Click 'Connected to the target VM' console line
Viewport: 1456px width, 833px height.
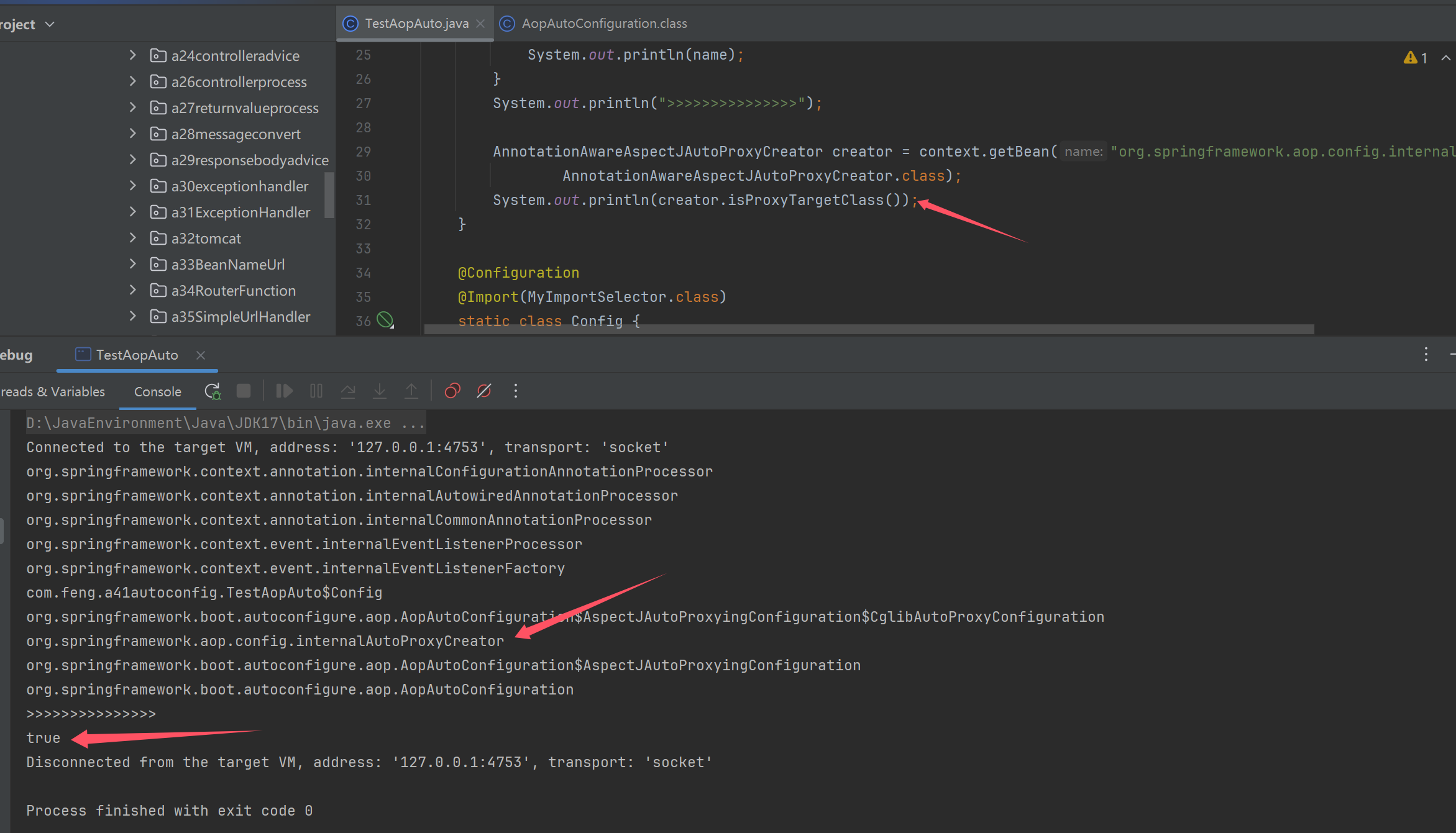(347, 447)
